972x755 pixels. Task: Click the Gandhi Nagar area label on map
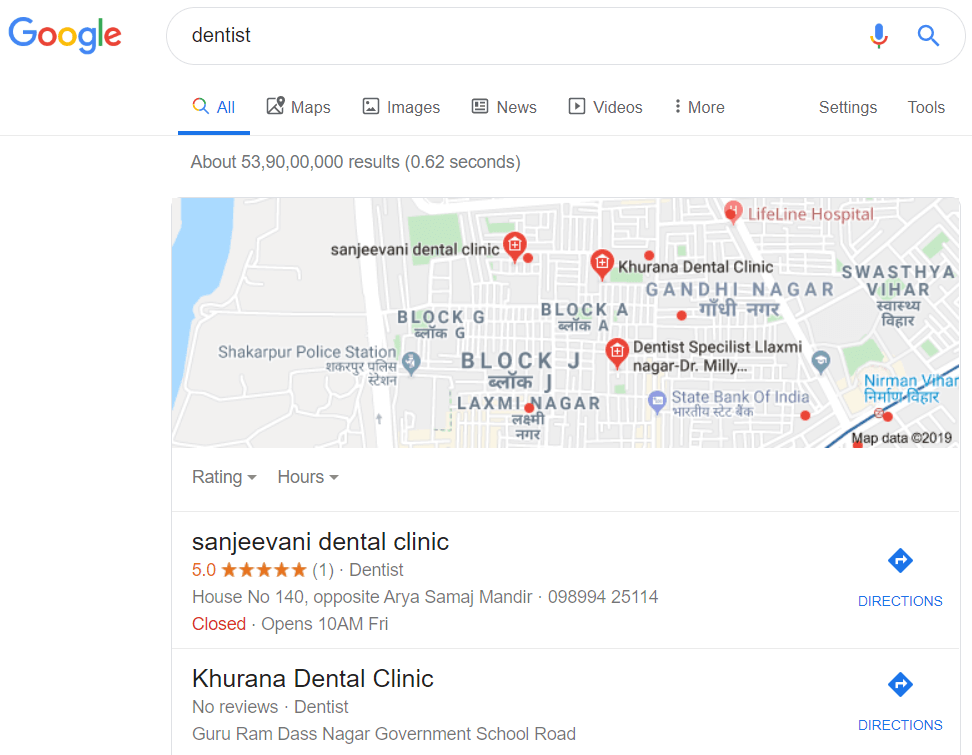coord(740,299)
